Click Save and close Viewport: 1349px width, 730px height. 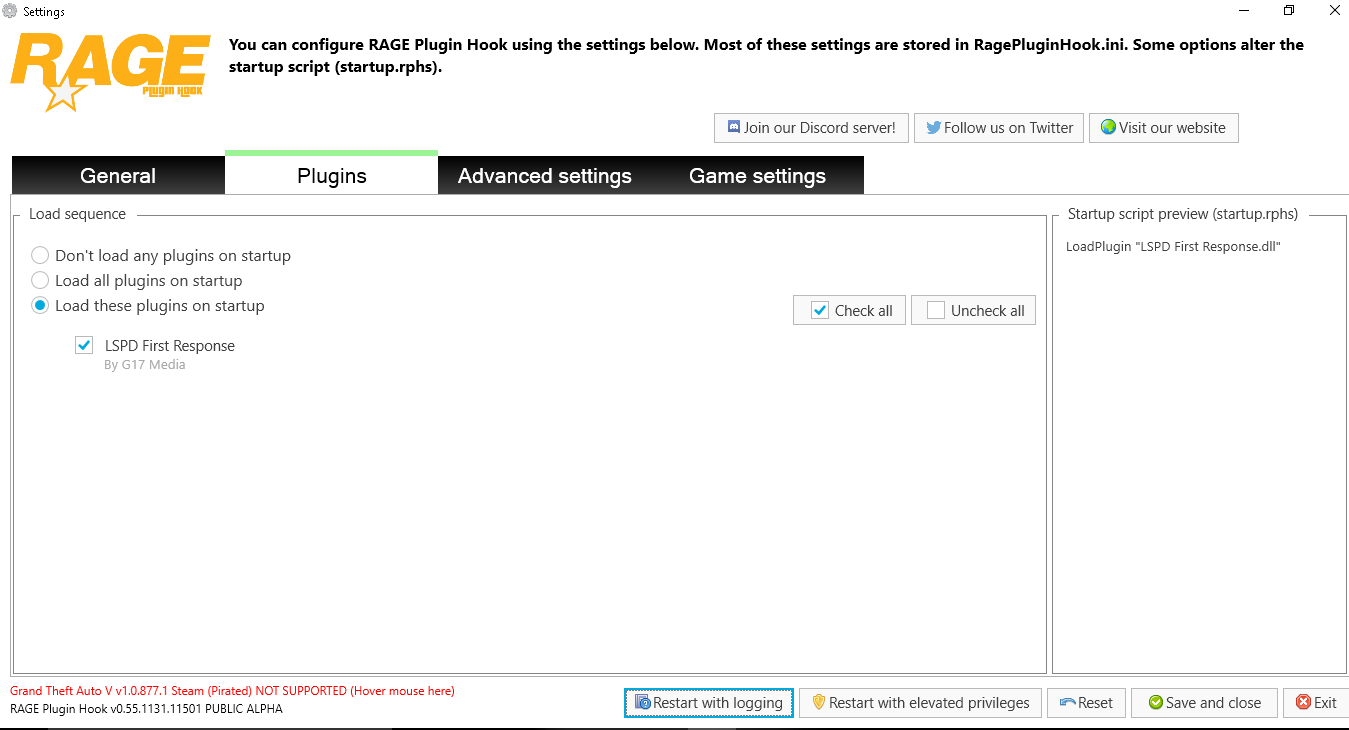tap(1204, 703)
